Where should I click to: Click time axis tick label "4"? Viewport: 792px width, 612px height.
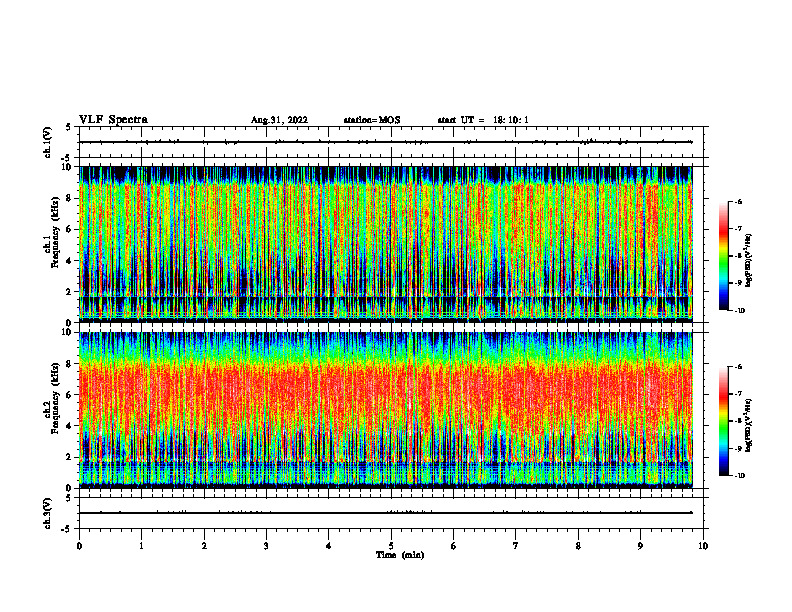click(x=329, y=546)
